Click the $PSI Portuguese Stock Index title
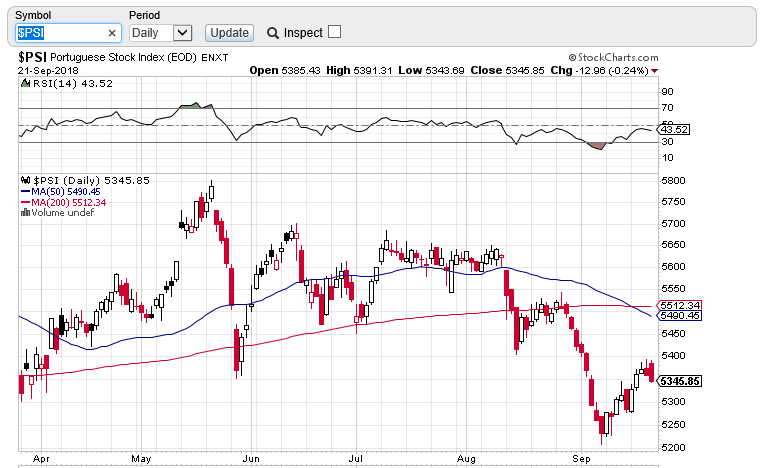 click(x=123, y=58)
